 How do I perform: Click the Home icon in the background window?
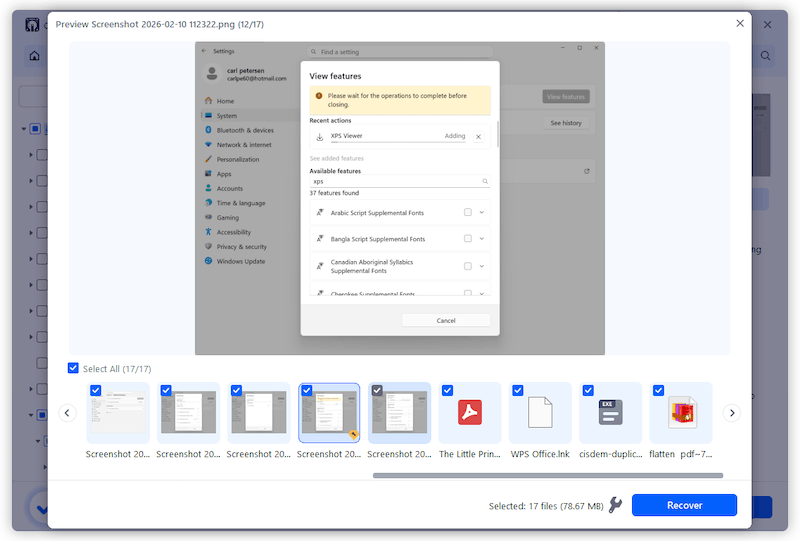pos(34,56)
